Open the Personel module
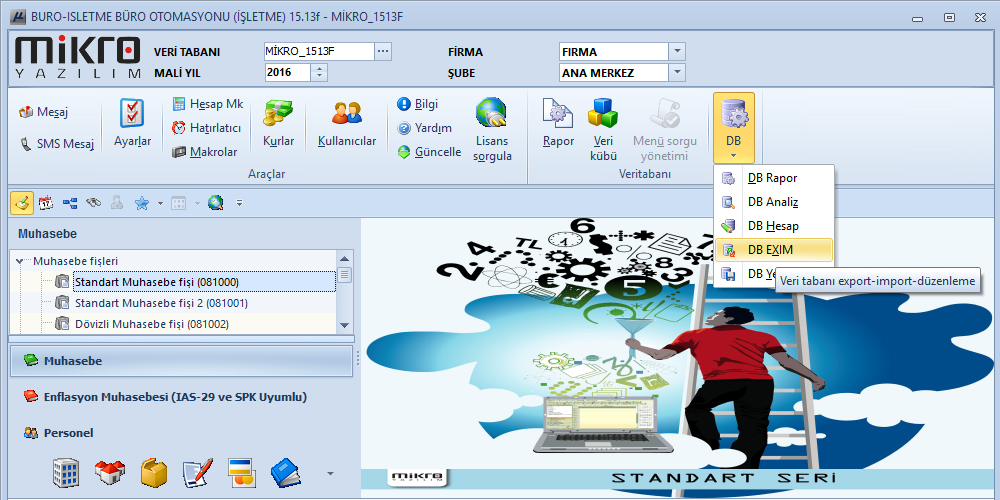The image size is (1000, 500). point(182,432)
